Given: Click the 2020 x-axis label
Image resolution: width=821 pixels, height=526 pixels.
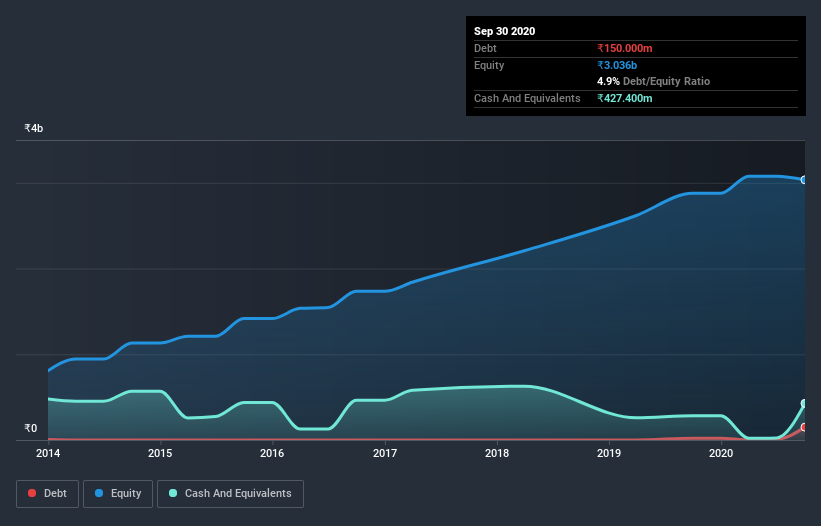Looking at the screenshot, I should [721, 453].
